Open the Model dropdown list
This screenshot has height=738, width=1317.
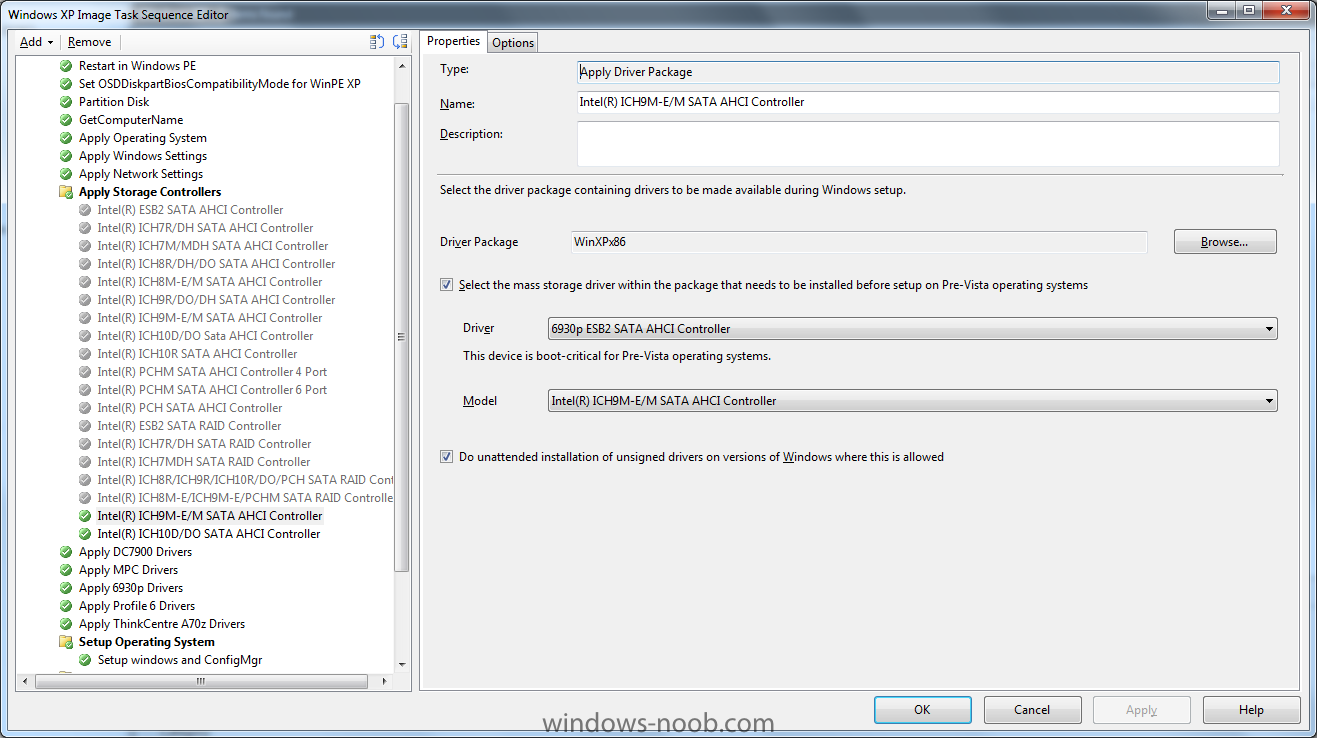912,401
